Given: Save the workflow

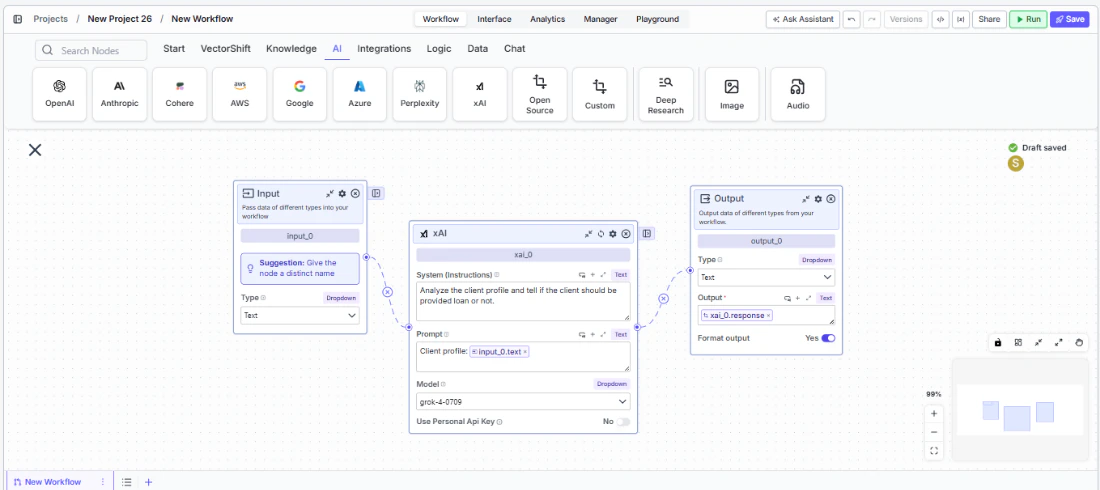Looking at the screenshot, I should point(1070,19).
